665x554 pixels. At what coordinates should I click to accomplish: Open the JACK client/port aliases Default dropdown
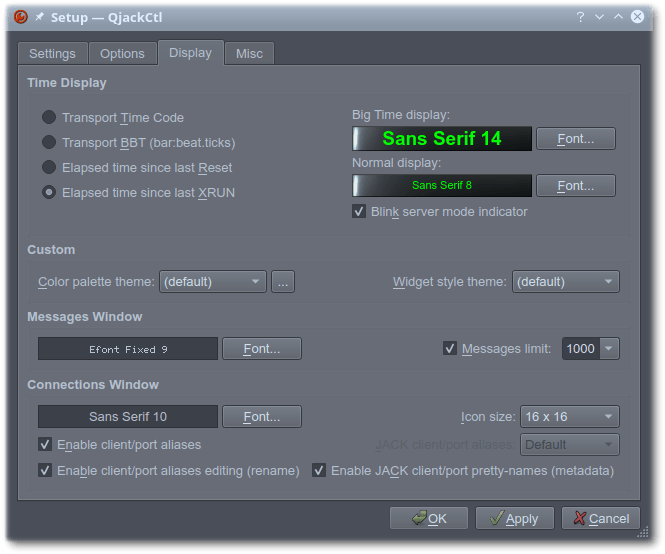[570, 445]
